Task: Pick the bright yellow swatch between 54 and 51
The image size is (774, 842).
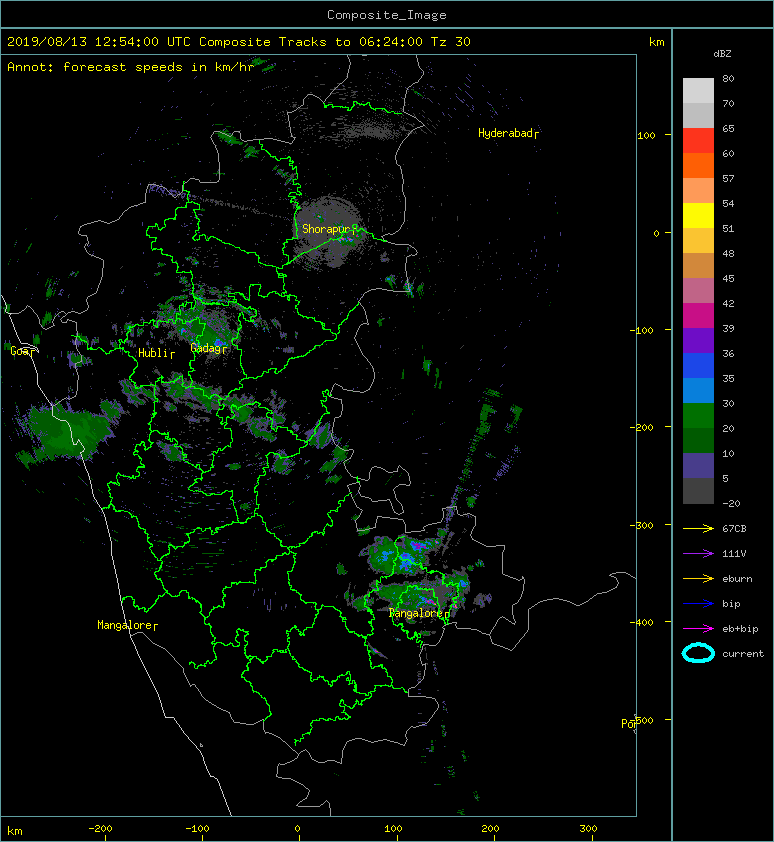Action: coord(698,215)
